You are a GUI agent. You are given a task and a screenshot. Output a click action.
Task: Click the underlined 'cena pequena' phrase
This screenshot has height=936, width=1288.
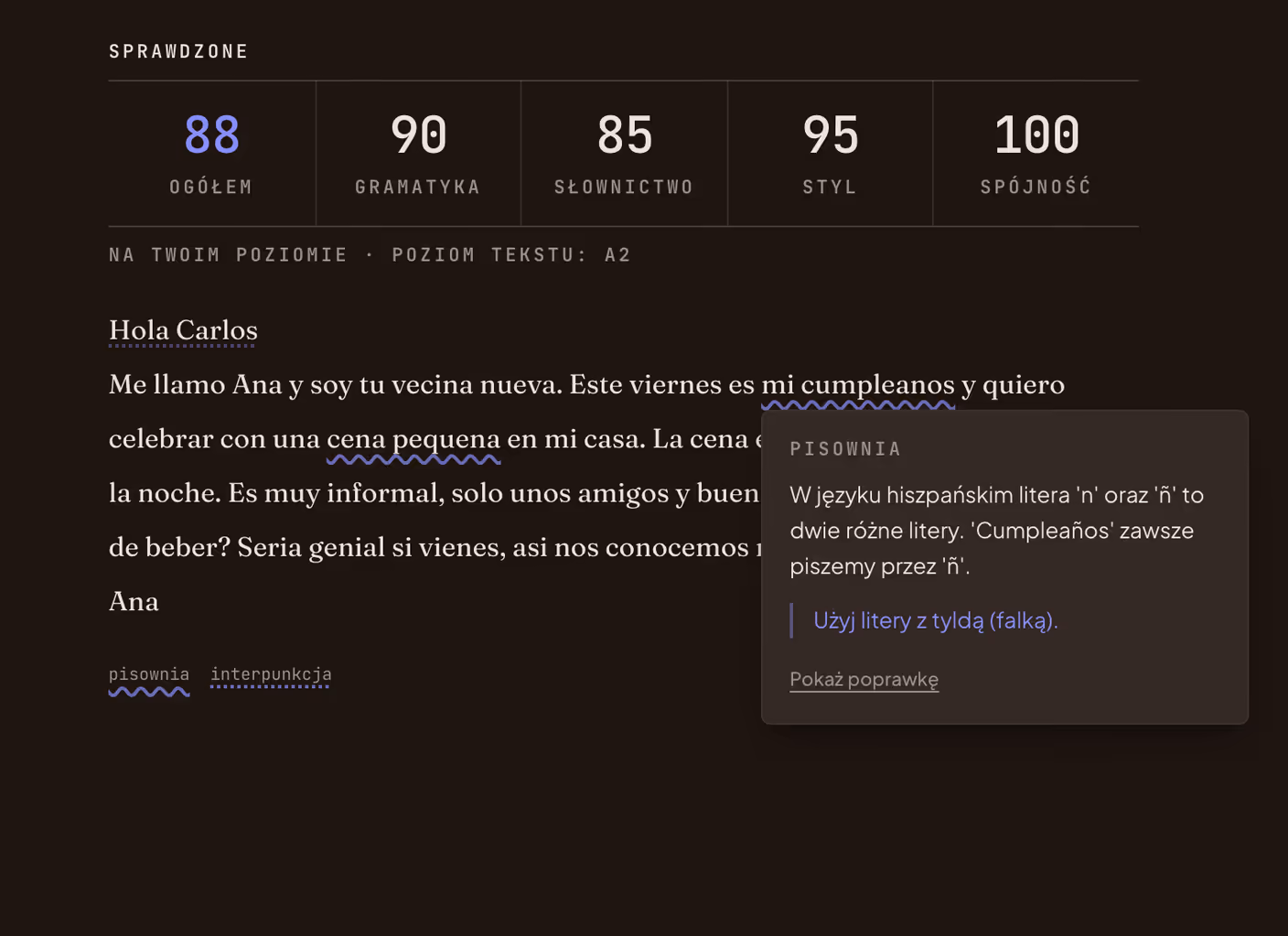coord(413,439)
